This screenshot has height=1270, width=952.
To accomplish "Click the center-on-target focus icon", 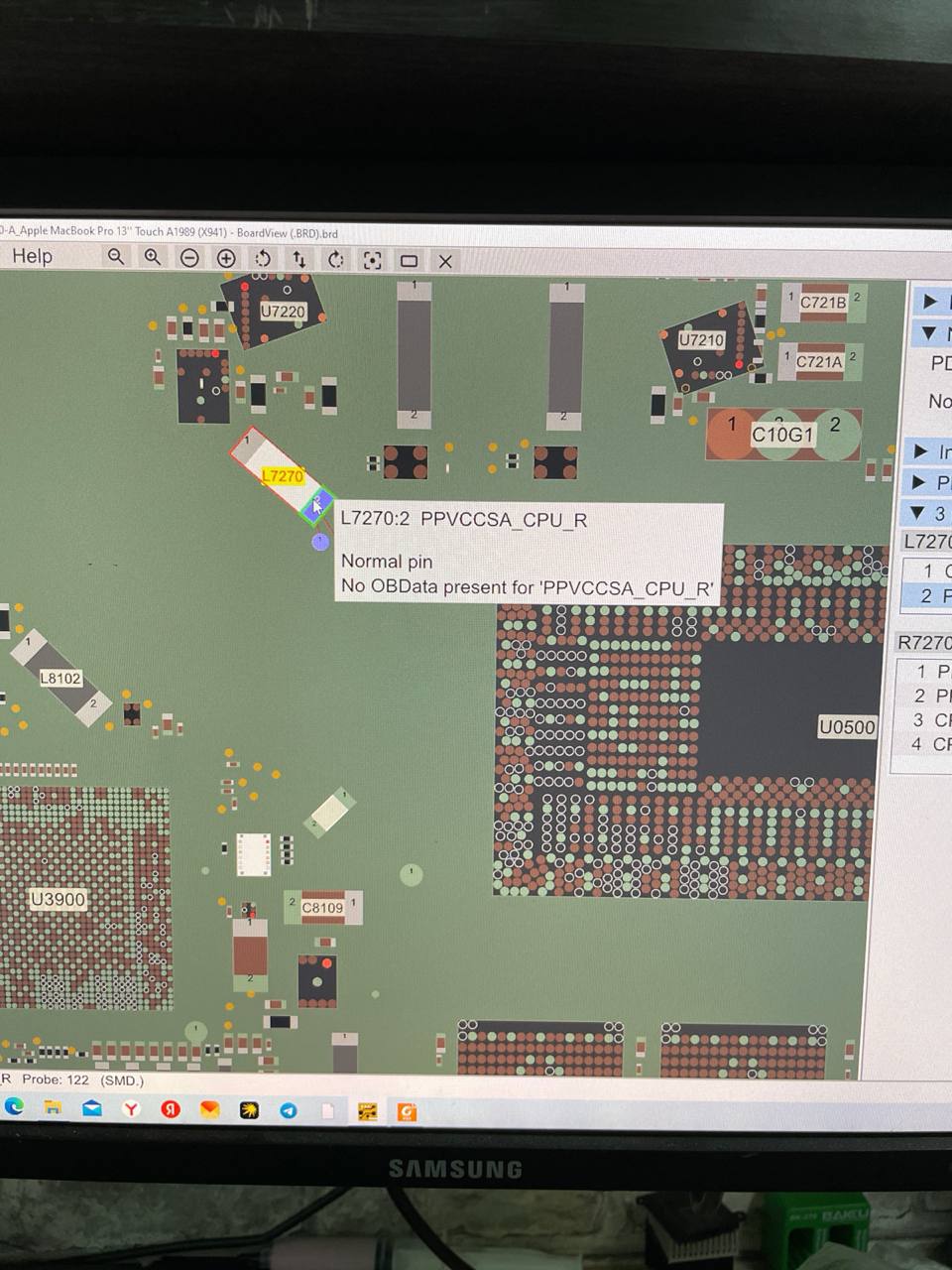I will pos(372,260).
